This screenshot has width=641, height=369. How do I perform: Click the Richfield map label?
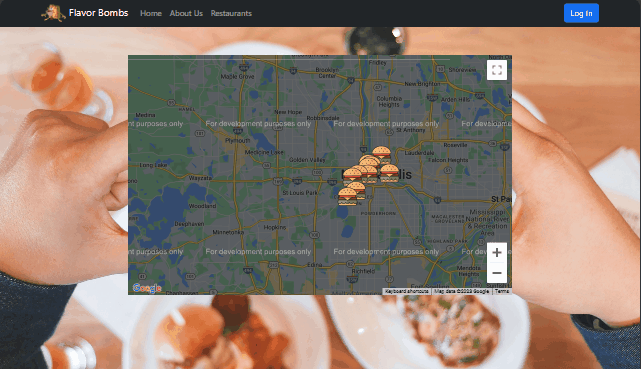363,271
